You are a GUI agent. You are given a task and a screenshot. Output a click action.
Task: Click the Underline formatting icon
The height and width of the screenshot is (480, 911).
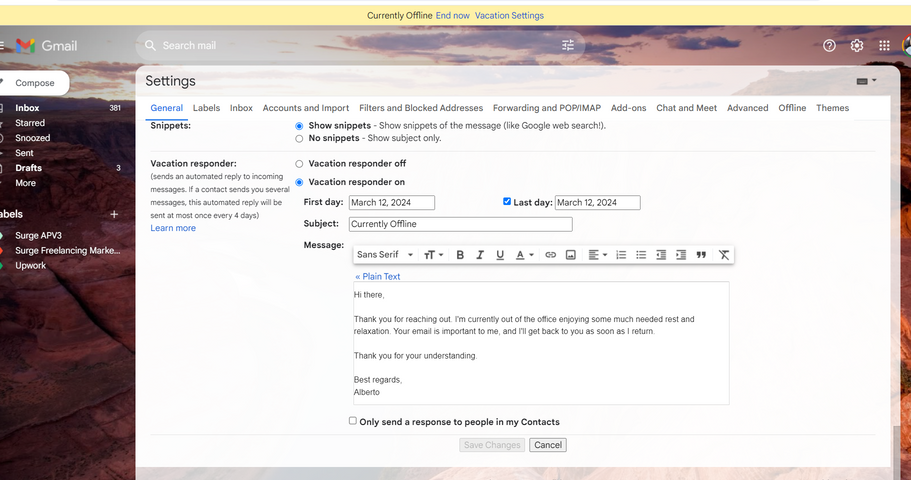[x=500, y=255]
